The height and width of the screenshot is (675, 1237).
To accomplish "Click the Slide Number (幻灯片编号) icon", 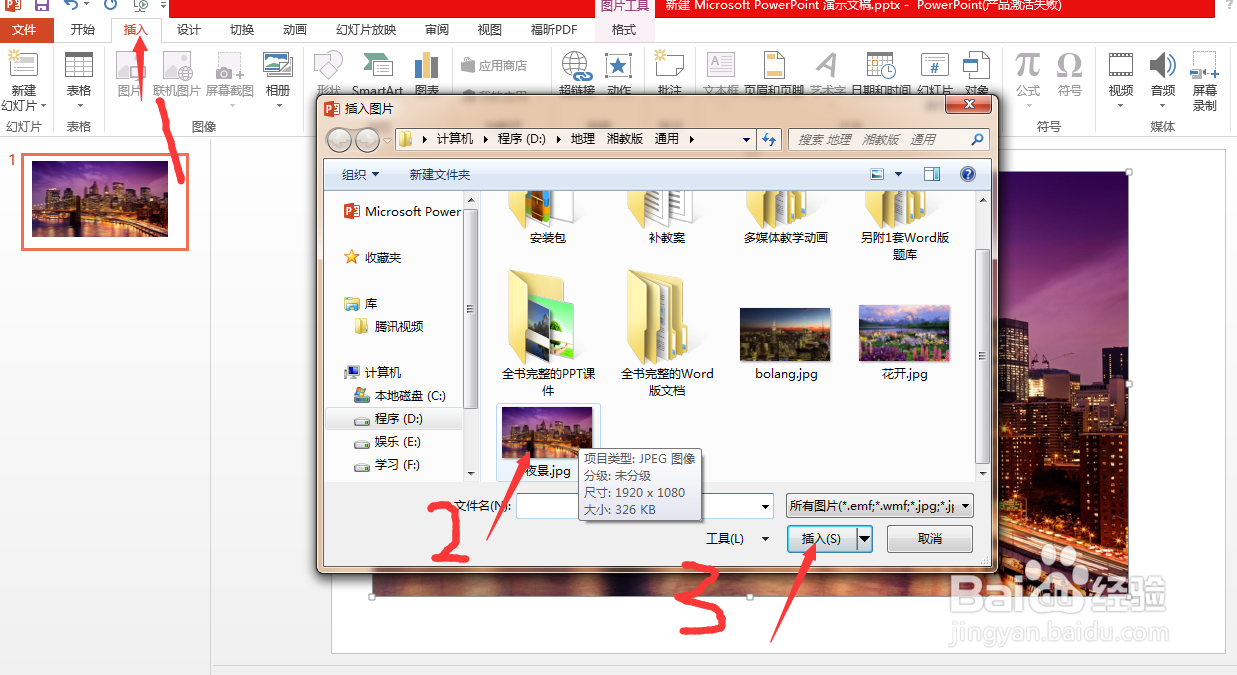I will 934,66.
